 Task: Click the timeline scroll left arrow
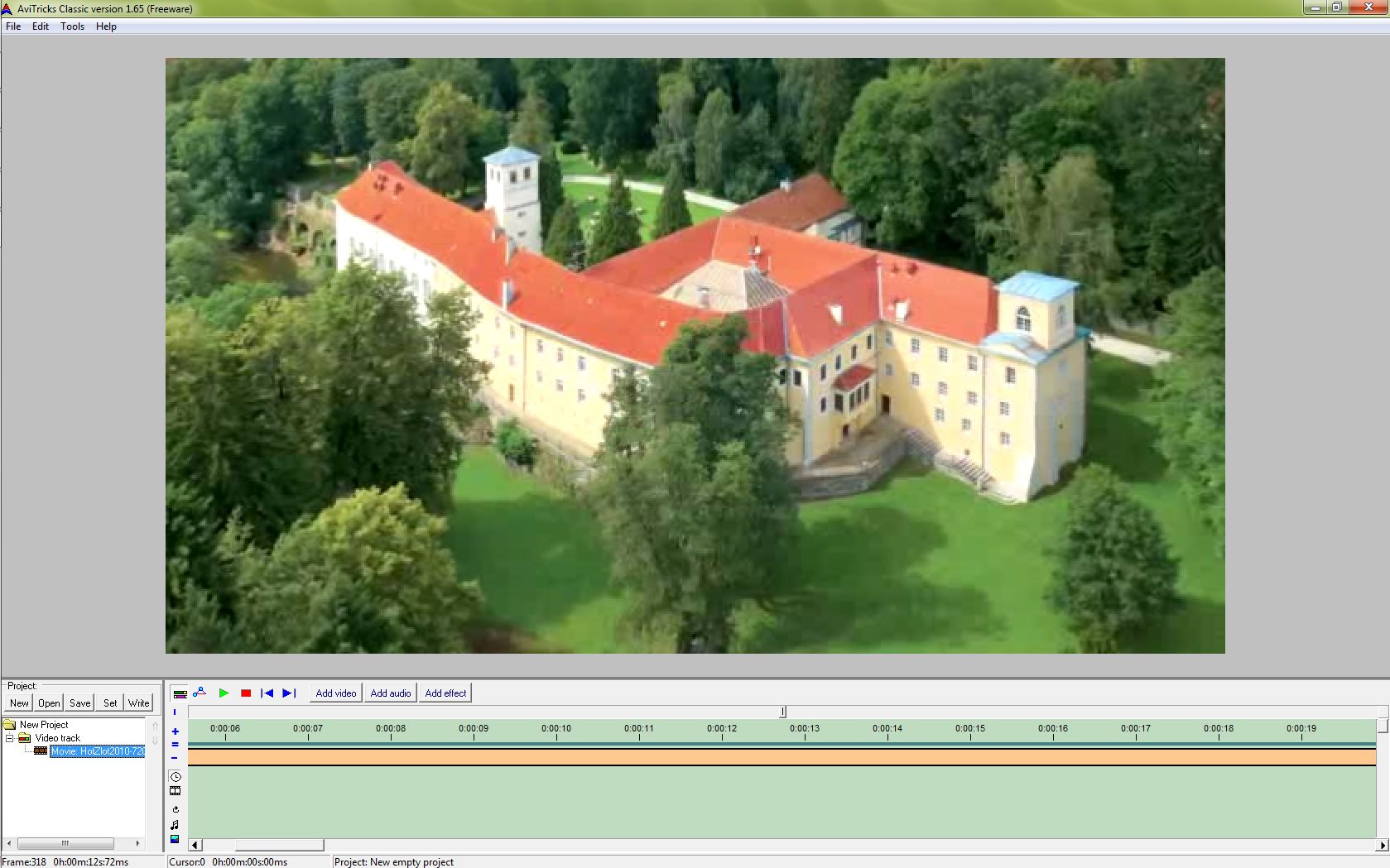(195, 845)
